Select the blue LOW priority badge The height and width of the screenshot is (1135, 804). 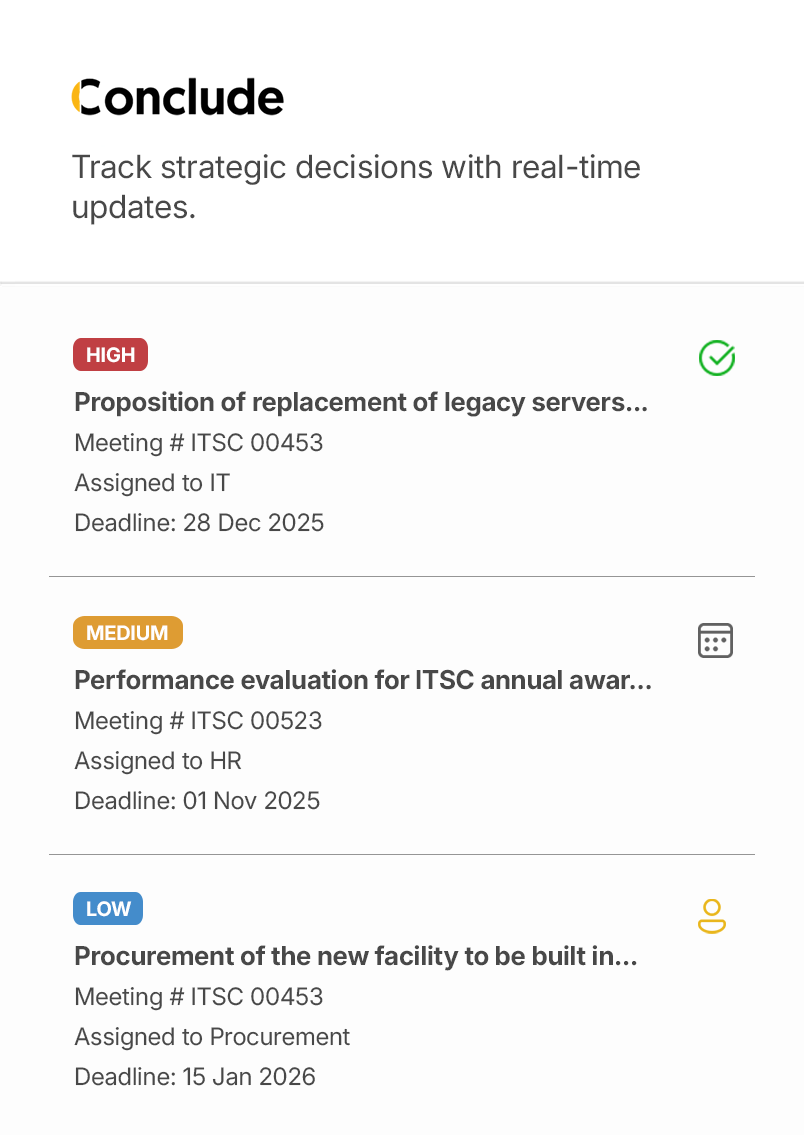108,908
